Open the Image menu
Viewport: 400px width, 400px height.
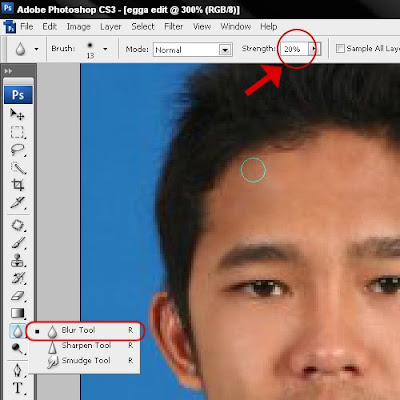tap(79, 27)
